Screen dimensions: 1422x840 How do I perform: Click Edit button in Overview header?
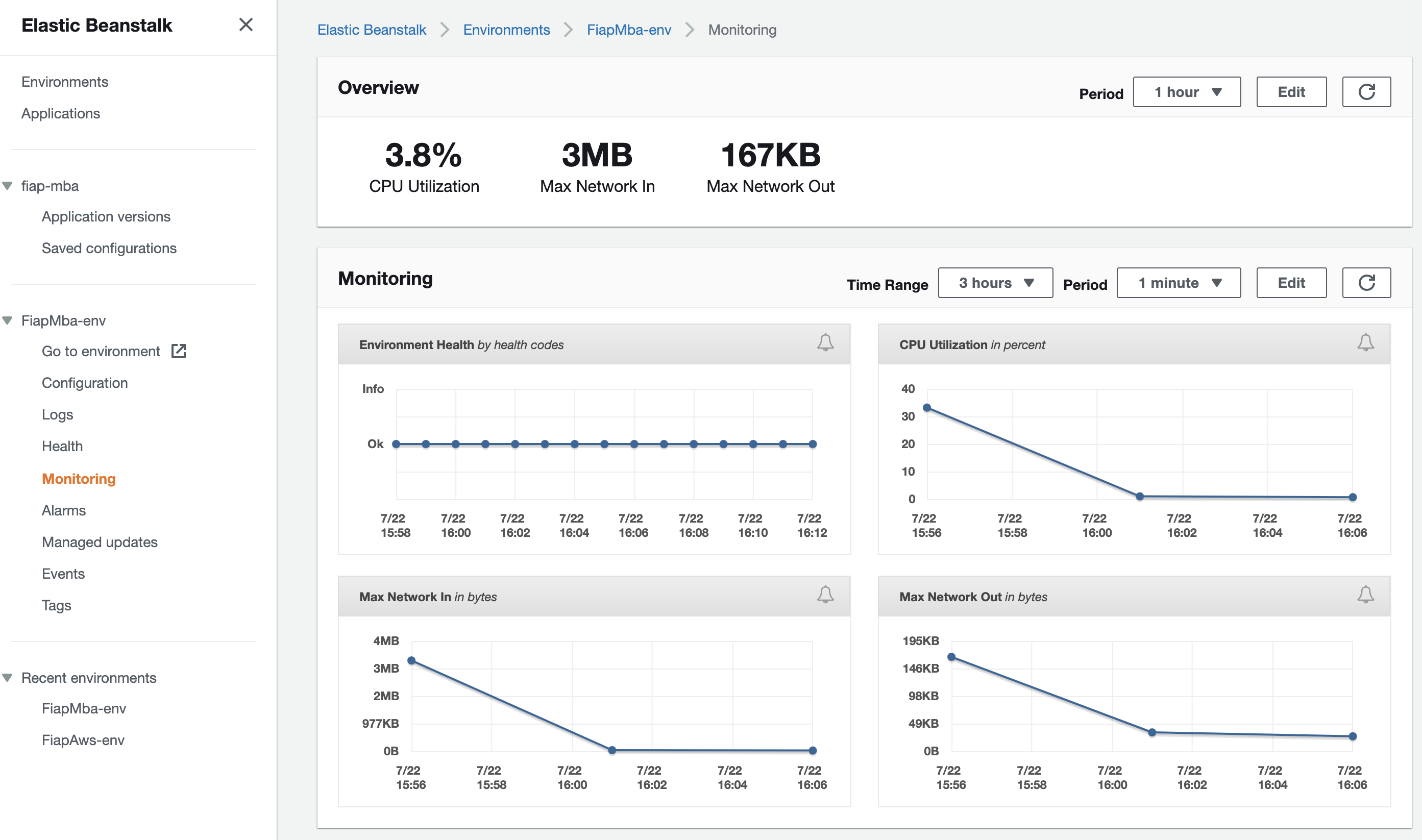click(x=1291, y=92)
